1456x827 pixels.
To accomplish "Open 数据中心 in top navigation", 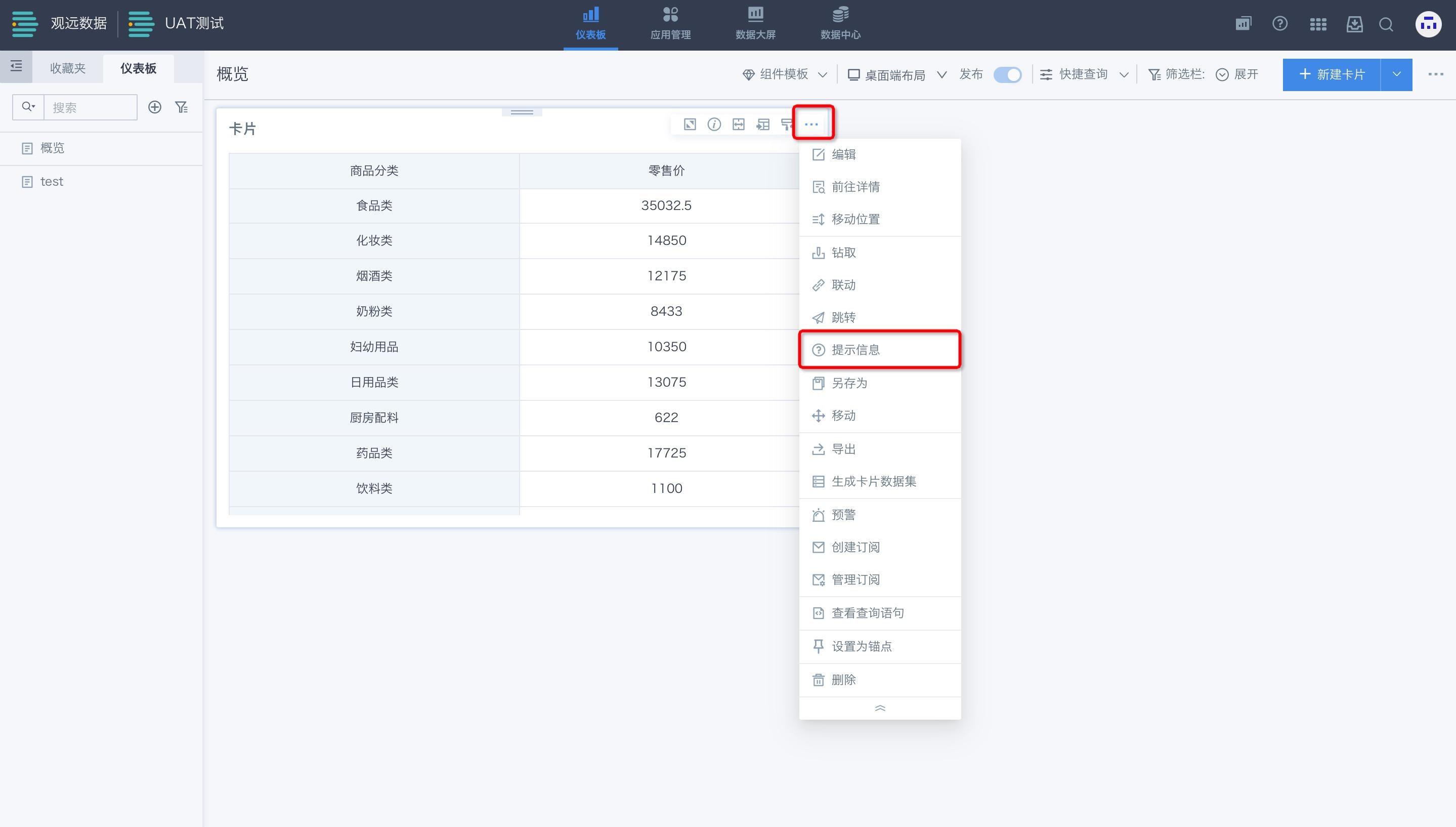I will [x=841, y=24].
